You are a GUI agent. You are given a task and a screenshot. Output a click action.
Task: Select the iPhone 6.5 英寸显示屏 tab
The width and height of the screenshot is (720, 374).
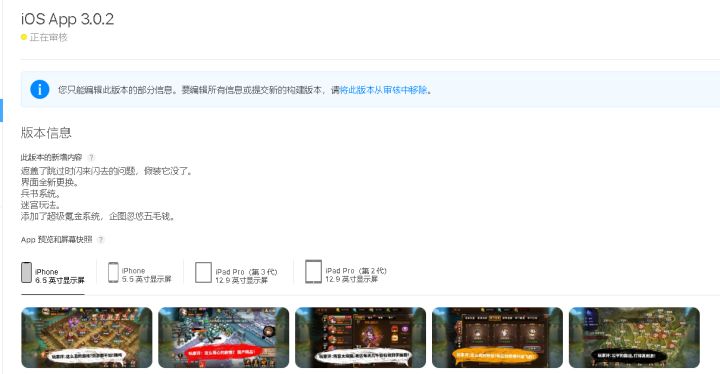[x=53, y=276]
